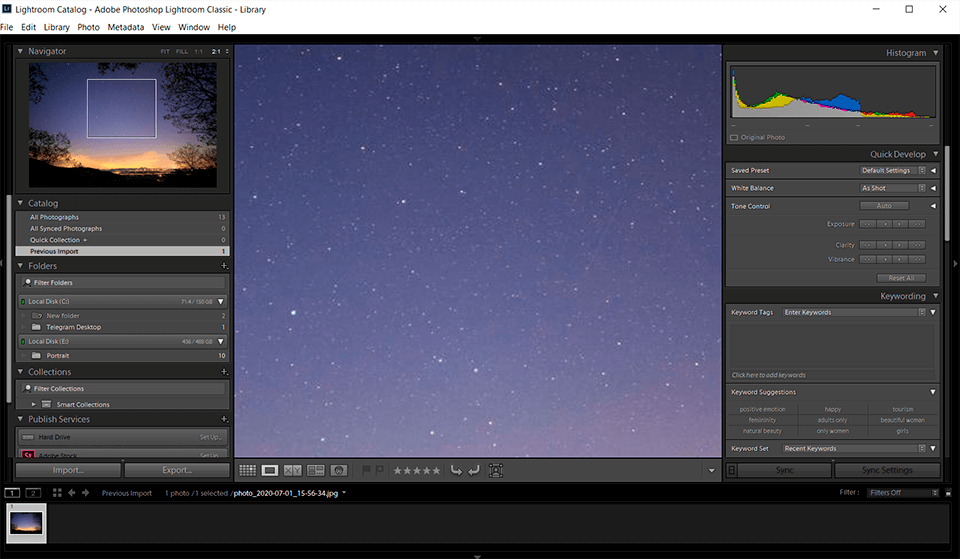Collapse the Folders panel
Viewport: 960px width, 559px height.
click(20, 266)
